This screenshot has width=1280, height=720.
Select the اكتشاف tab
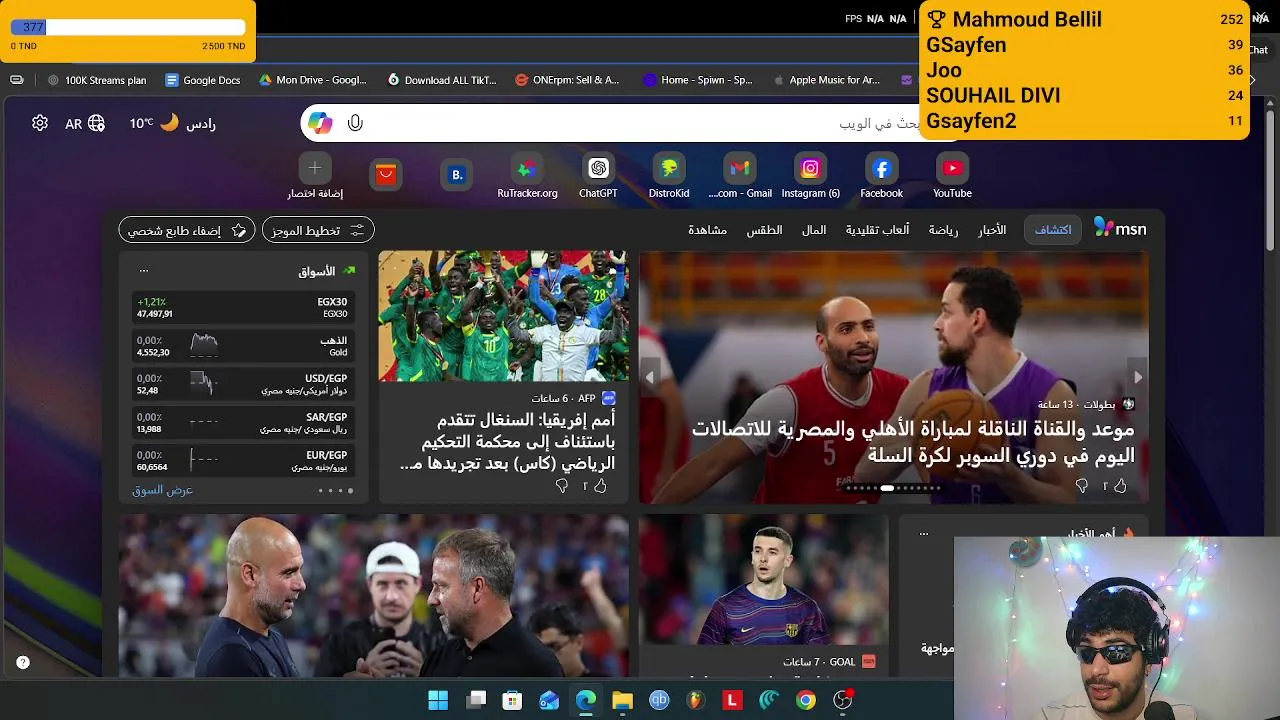(x=1052, y=230)
